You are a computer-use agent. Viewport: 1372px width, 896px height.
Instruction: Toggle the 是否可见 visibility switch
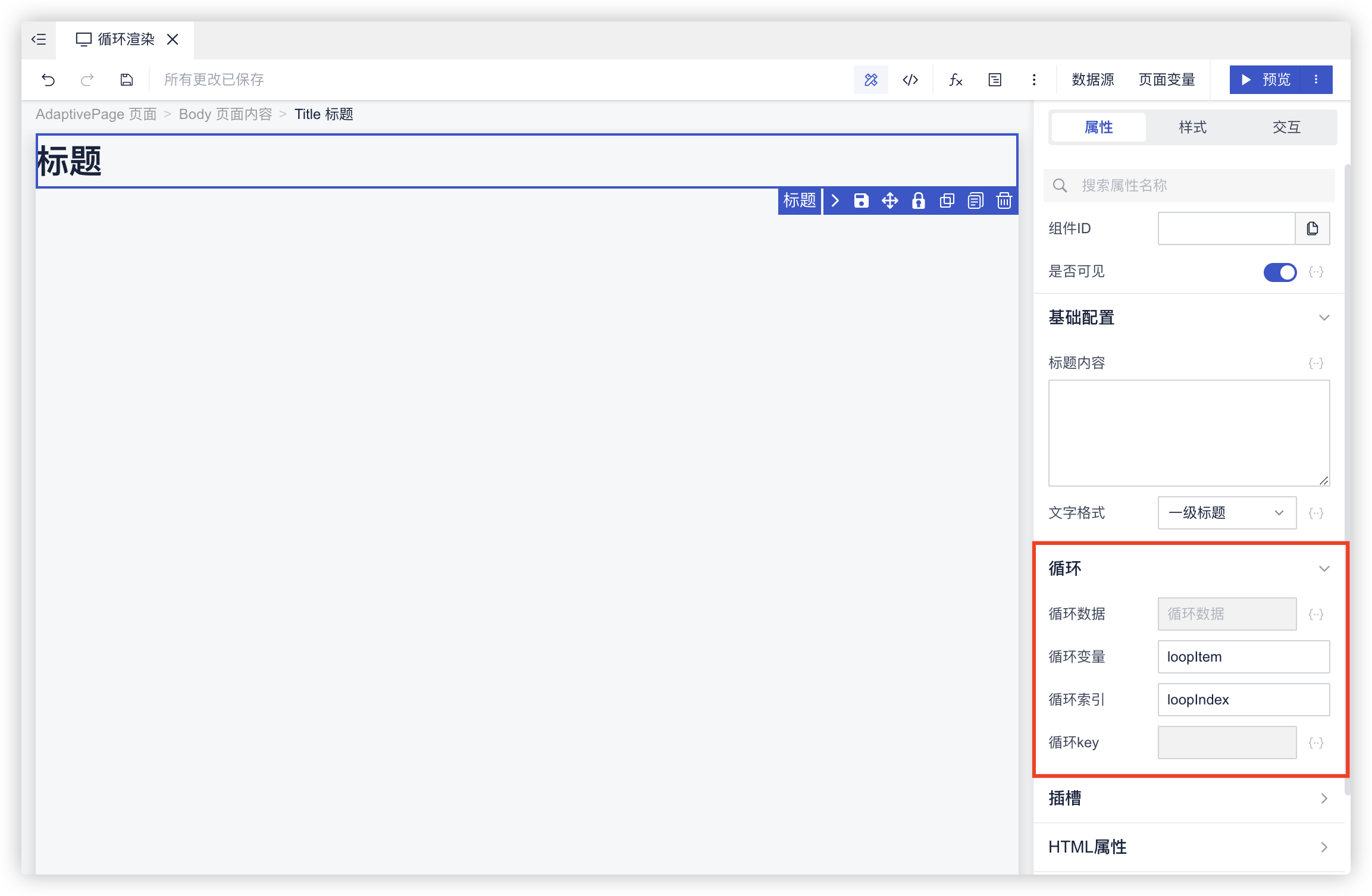tap(1280, 272)
